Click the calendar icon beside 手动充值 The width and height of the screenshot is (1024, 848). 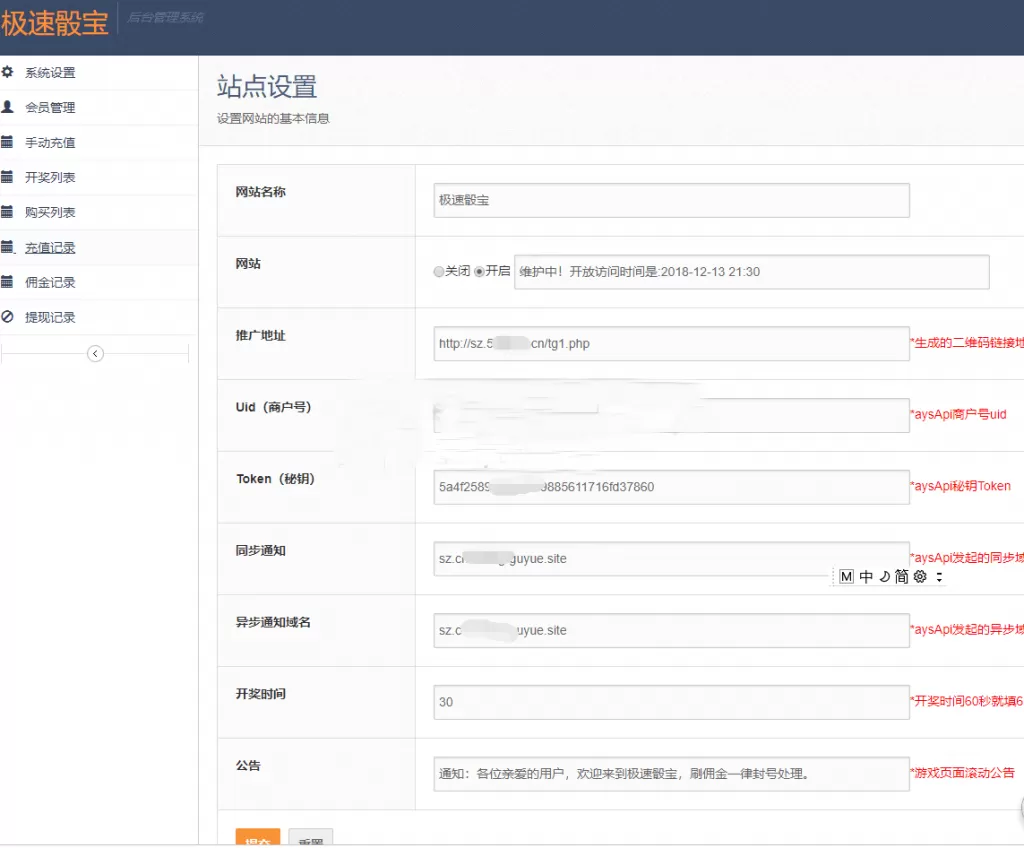tap(7, 142)
